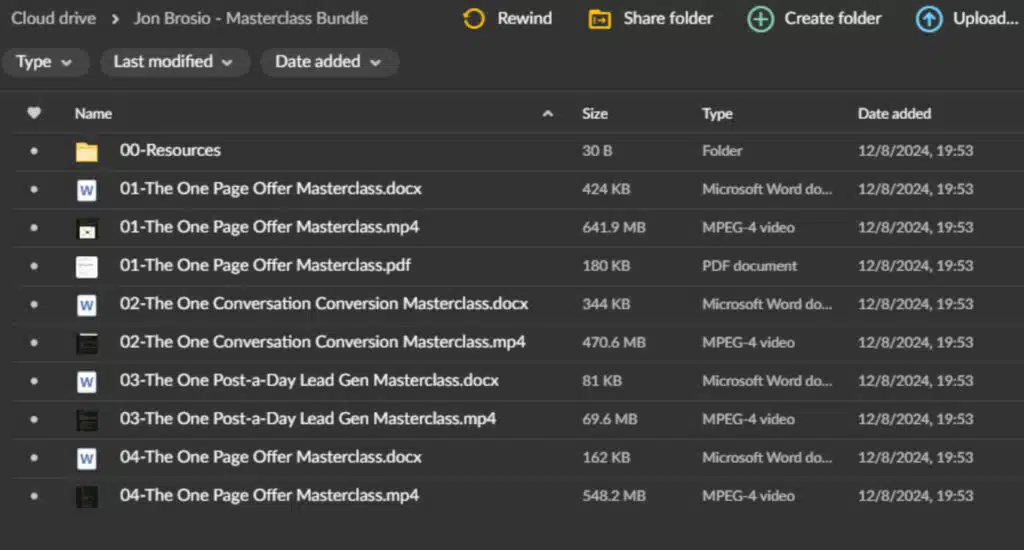Click the Share folder icon
Viewport: 1024px width, 550px height.
click(600, 20)
